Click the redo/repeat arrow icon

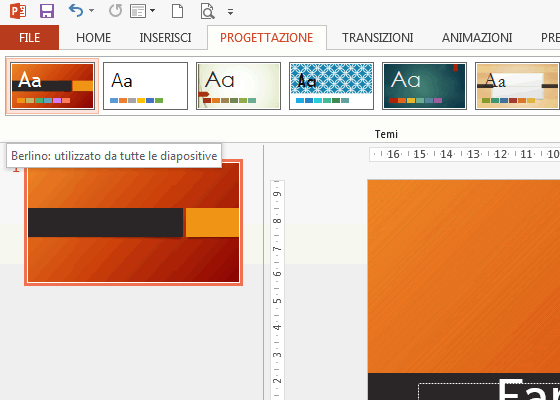[x=115, y=11]
